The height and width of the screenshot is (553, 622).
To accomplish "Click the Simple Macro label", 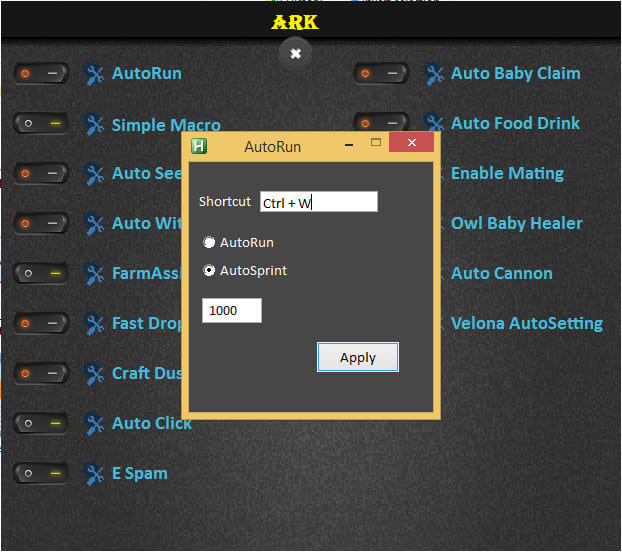I will point(166,125).
